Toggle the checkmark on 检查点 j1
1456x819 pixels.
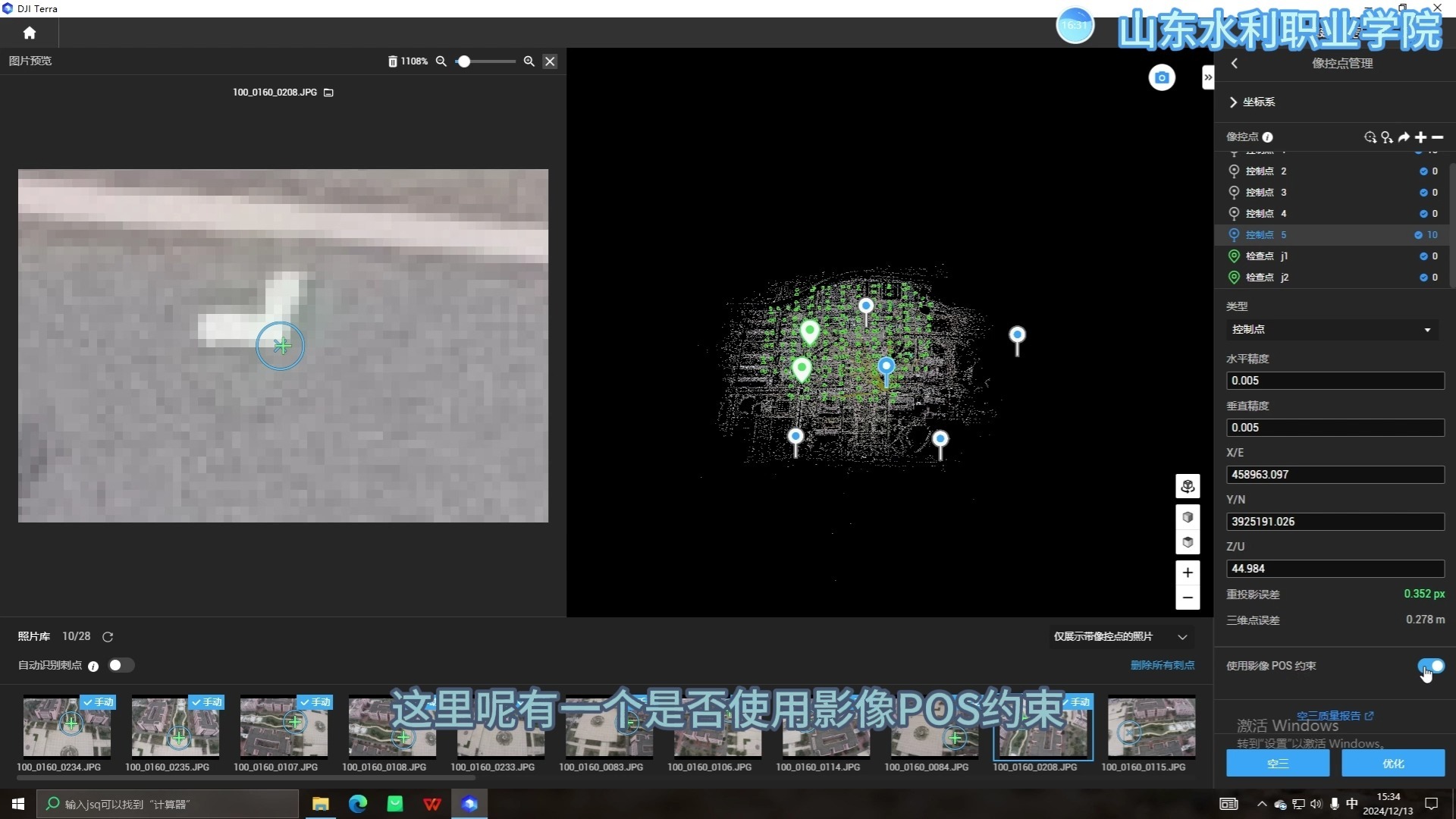(1423, 256)
